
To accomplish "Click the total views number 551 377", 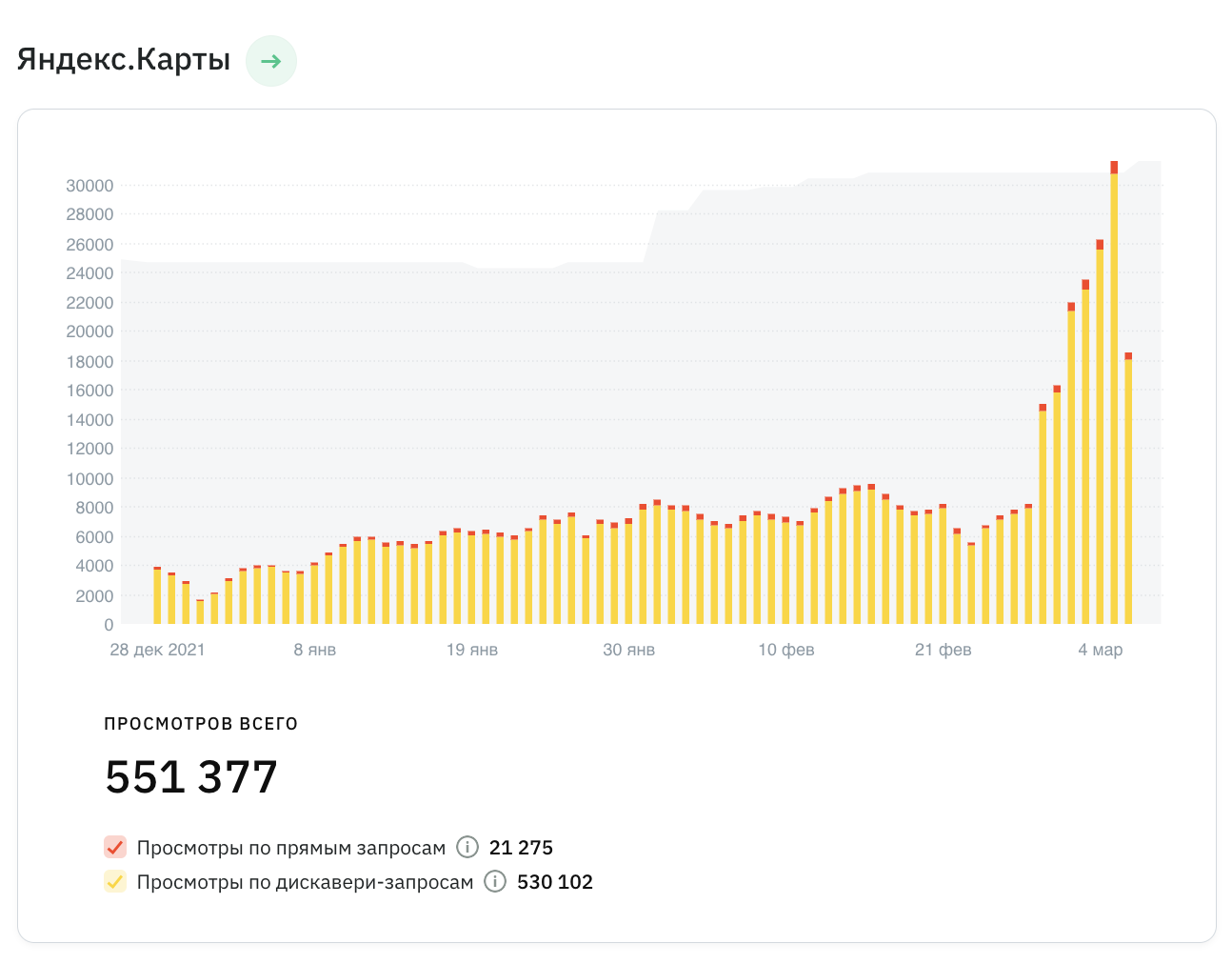I will 191,776.
